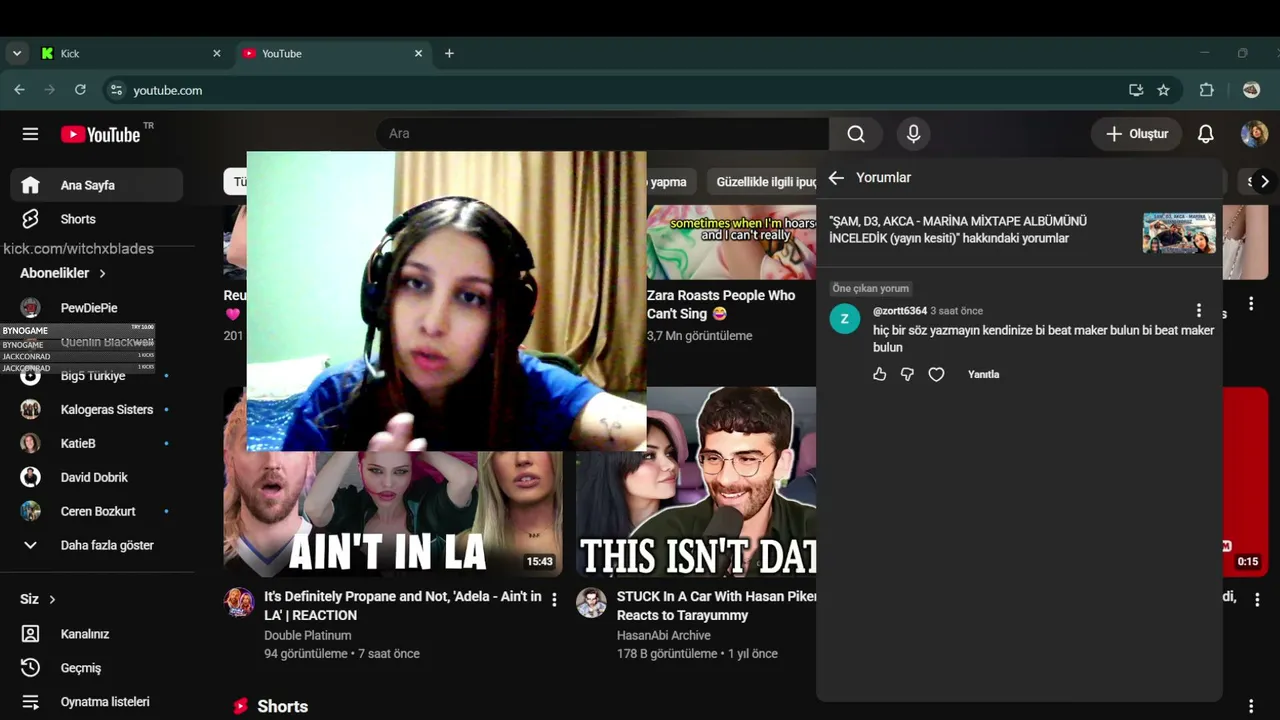Click the Oluştur create button
This screenshot has height=720, width=1280.
point(1136,134)
